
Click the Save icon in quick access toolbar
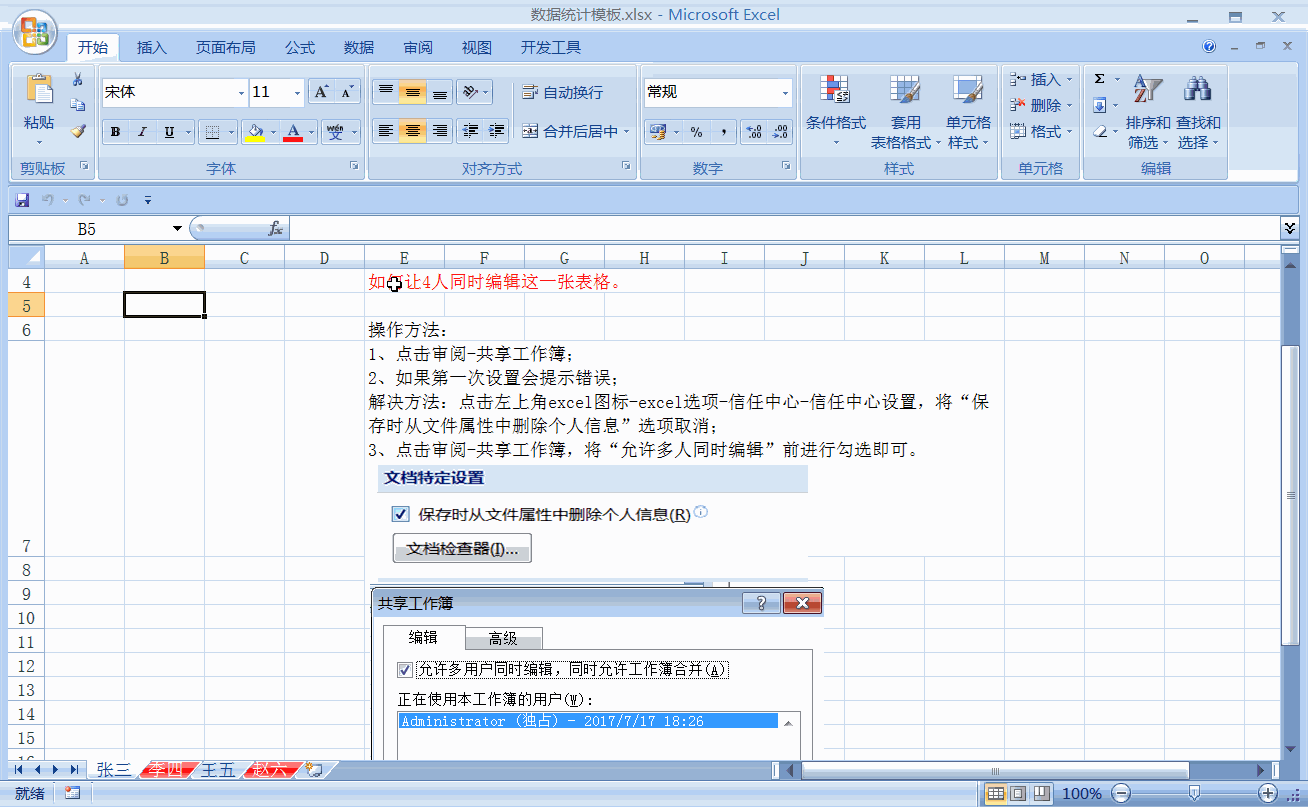(22, 200)
